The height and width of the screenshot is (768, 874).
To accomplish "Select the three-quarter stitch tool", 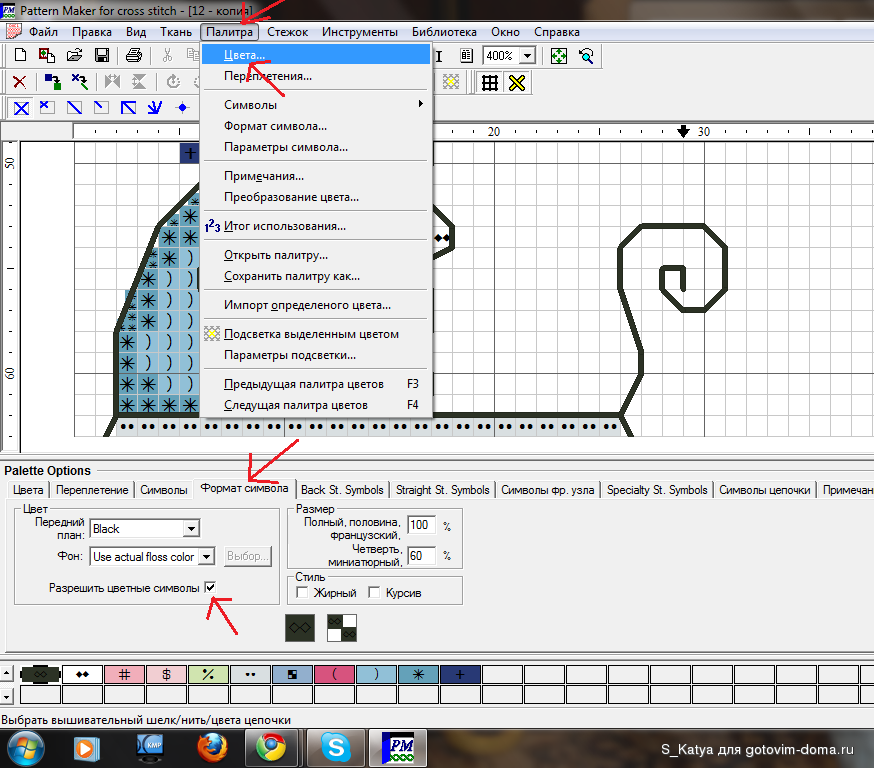I will point(128,108).
